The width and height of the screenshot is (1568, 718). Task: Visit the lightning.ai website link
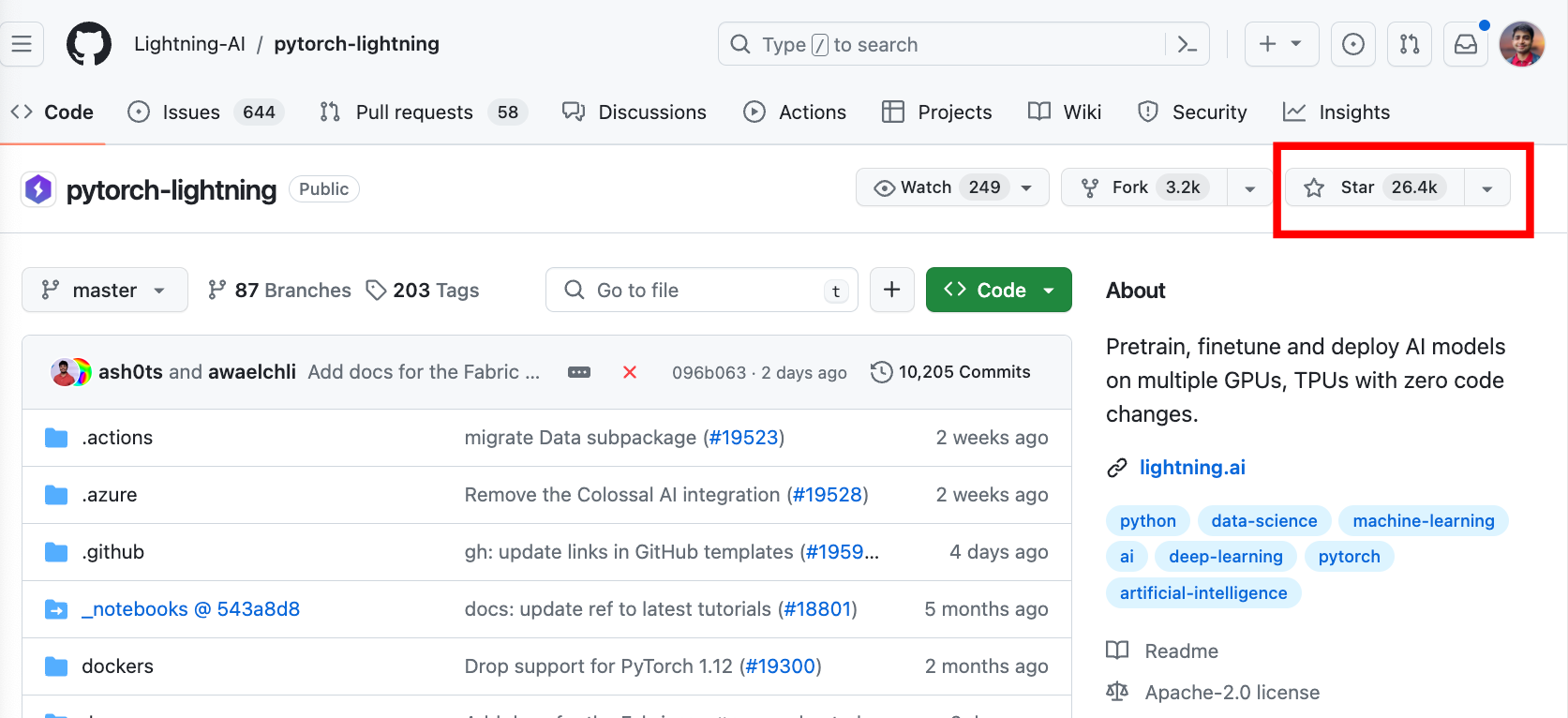pyautogui.click(x=1192, y=468)
